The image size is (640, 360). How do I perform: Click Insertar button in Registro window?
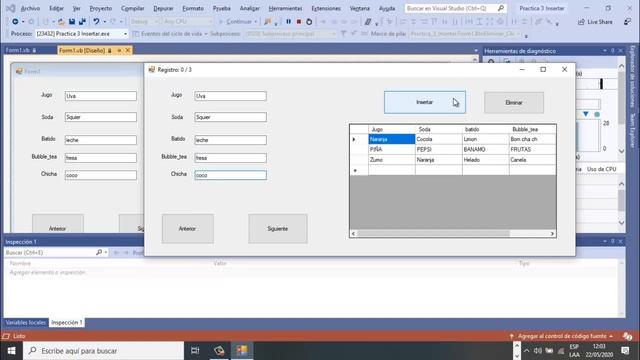(x=424, y=102)
